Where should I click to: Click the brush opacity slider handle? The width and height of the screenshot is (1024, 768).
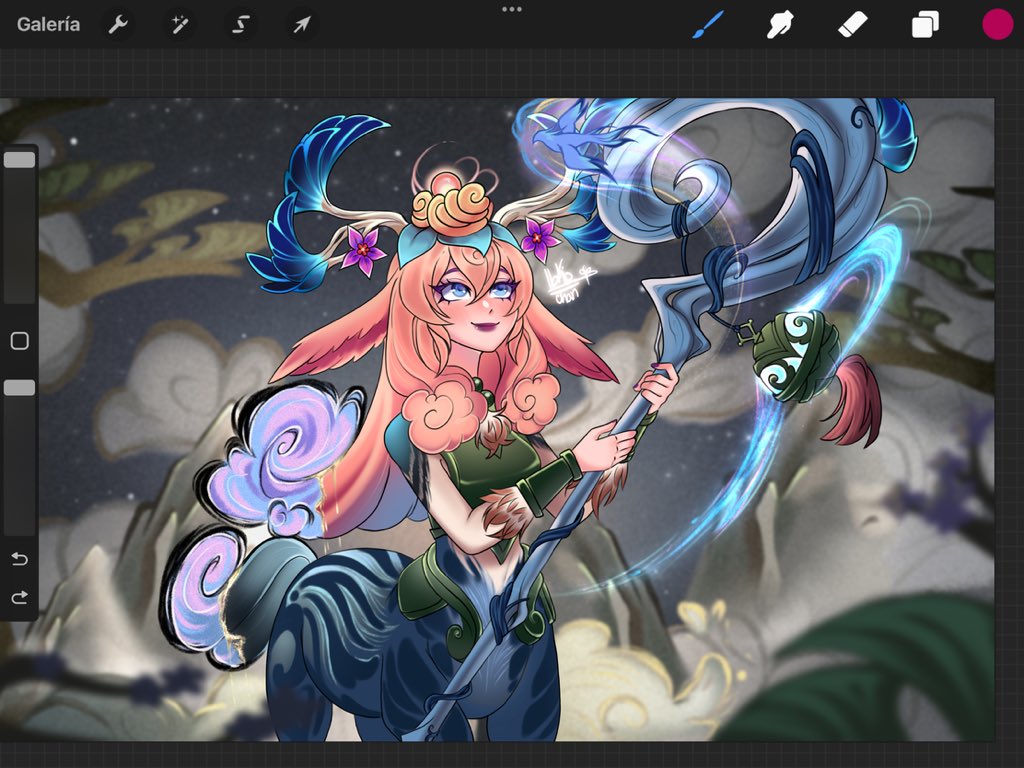20,388
